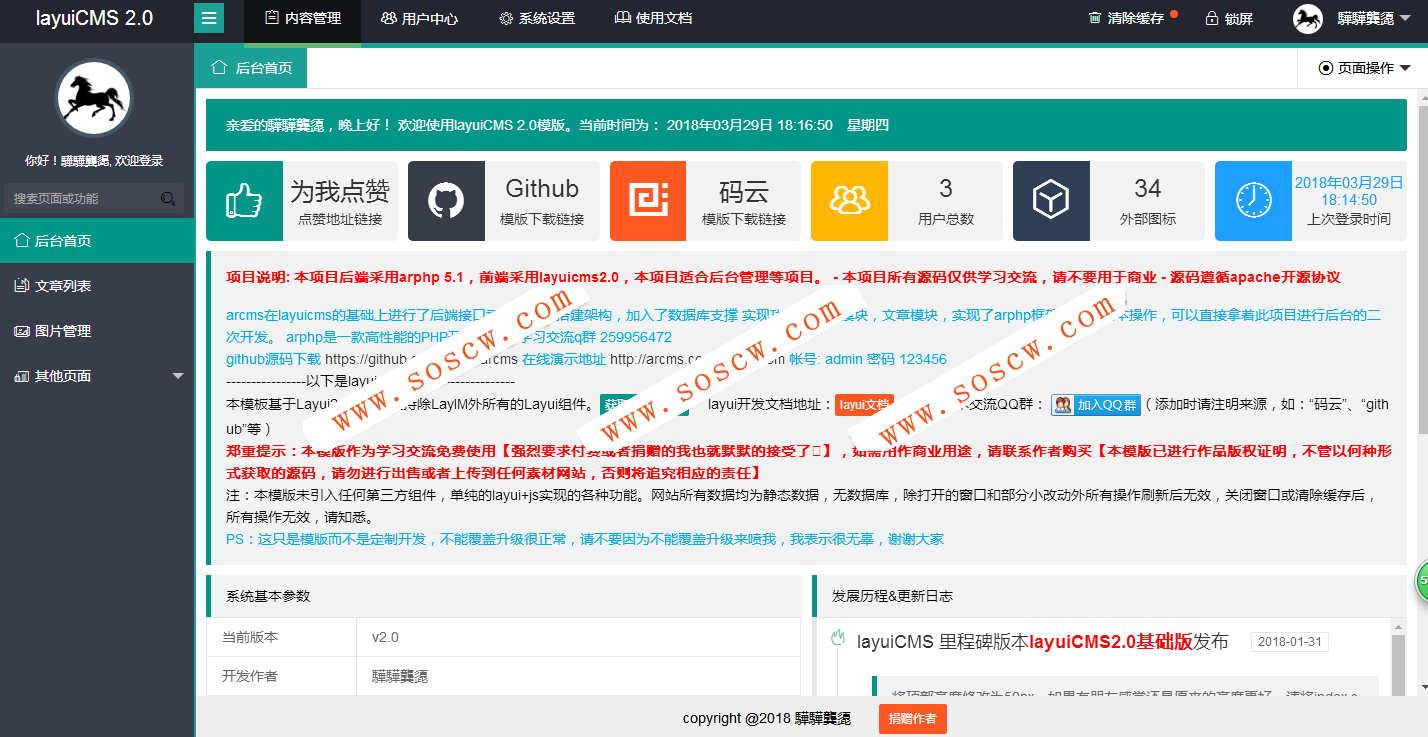Click the 系统设置 gear icon
Viewport: 1428px width, 737px height.
pos(505,18)
